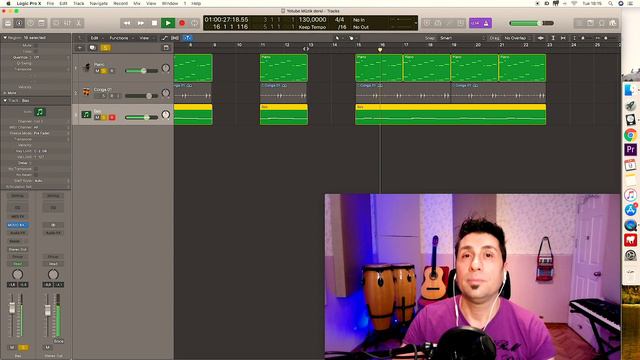Click the waveform vertical zoom button
640x360 pixels.
click(x=541, y=38)
